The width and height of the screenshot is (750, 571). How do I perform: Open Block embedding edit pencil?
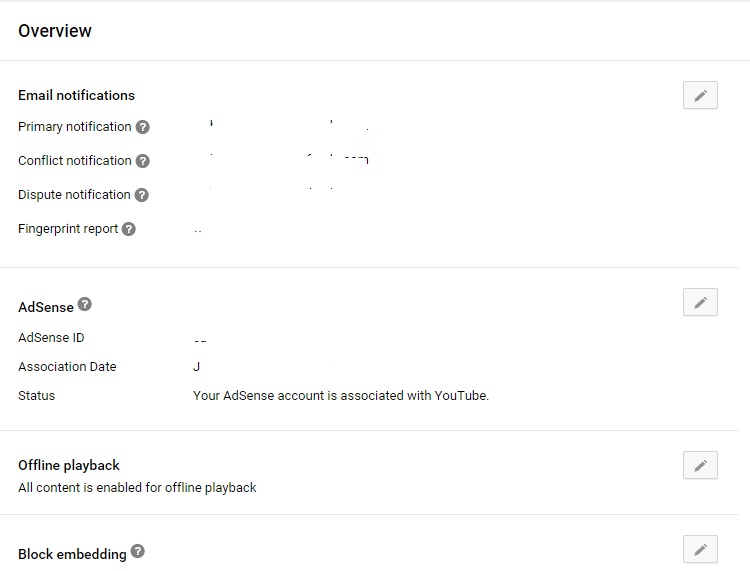(700, 549)
